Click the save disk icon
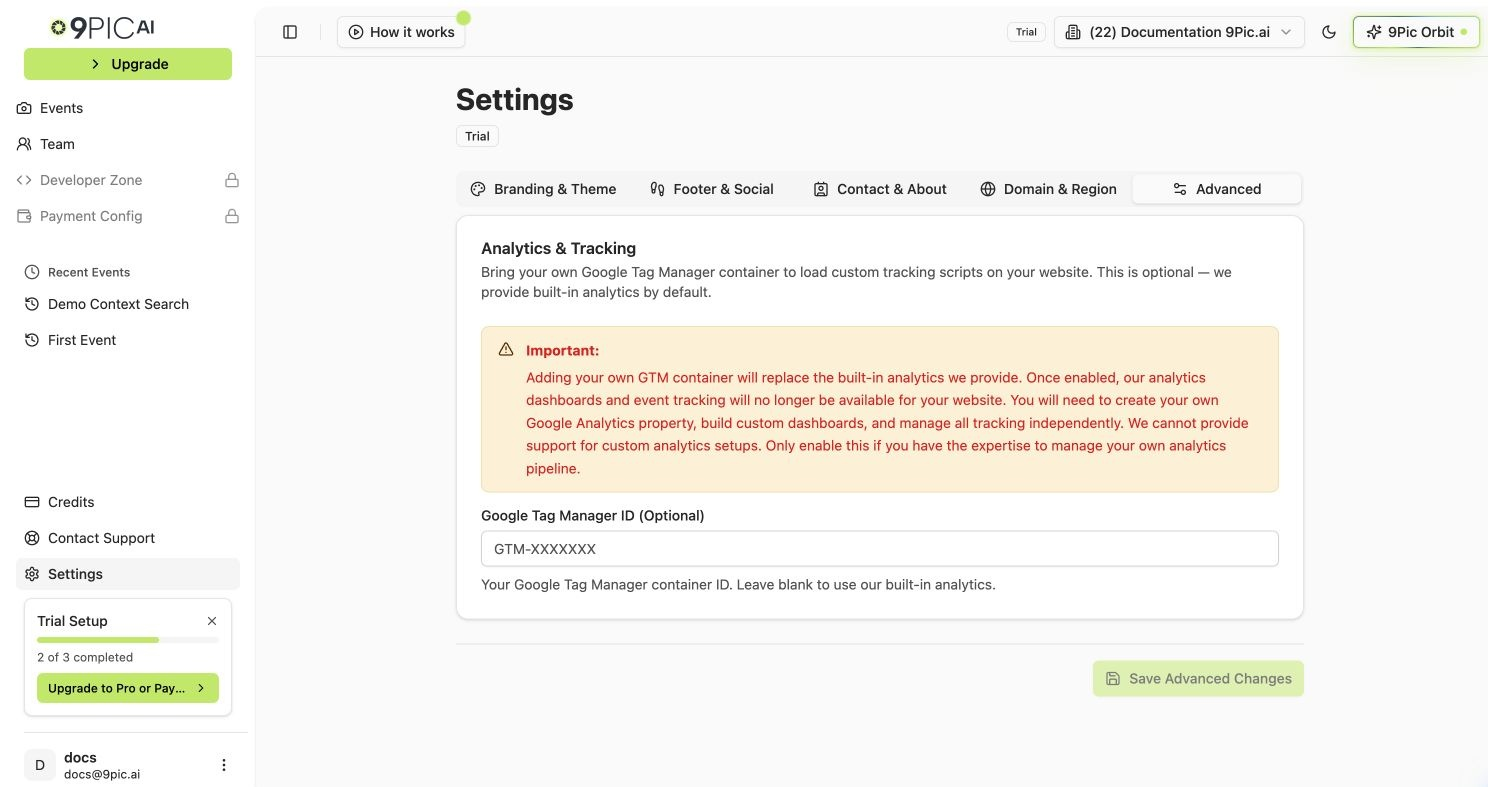This screenshot has height=787, width=1488. tap(1113, 679)
